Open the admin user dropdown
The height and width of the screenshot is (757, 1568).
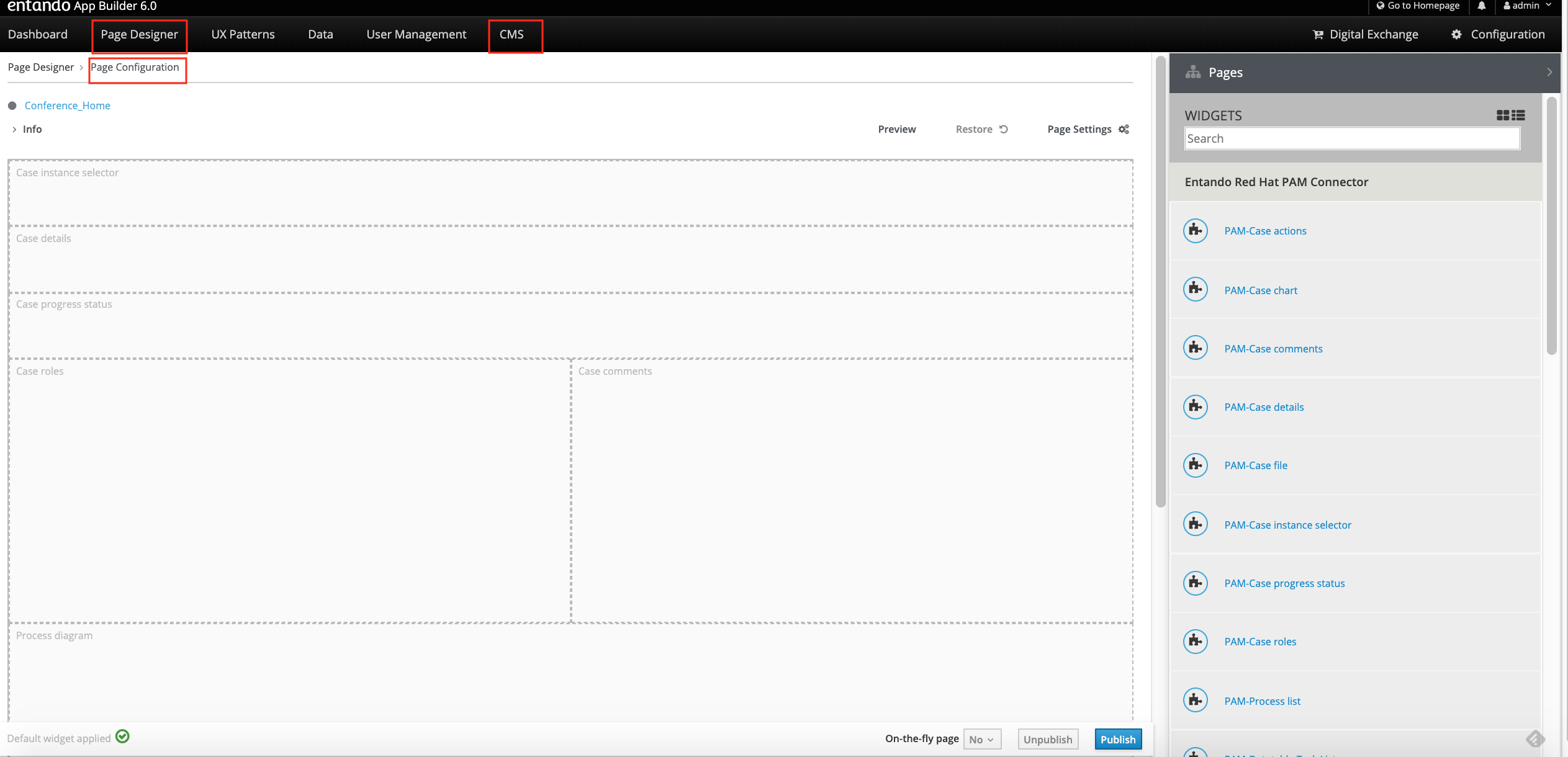1527,6
